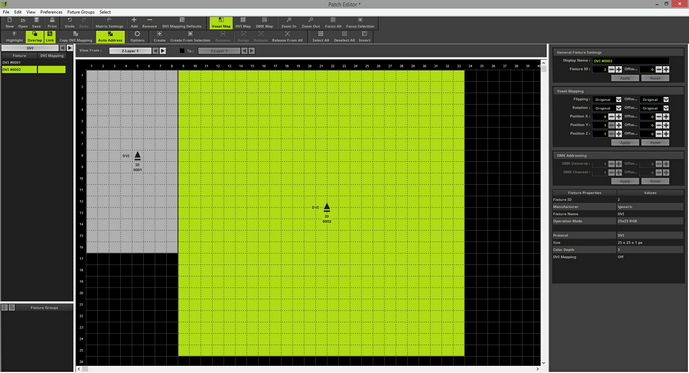Click Reset under Voxel Mapping
The height and width of the screenshot is (373, 689).
click(x=655, y=143)
